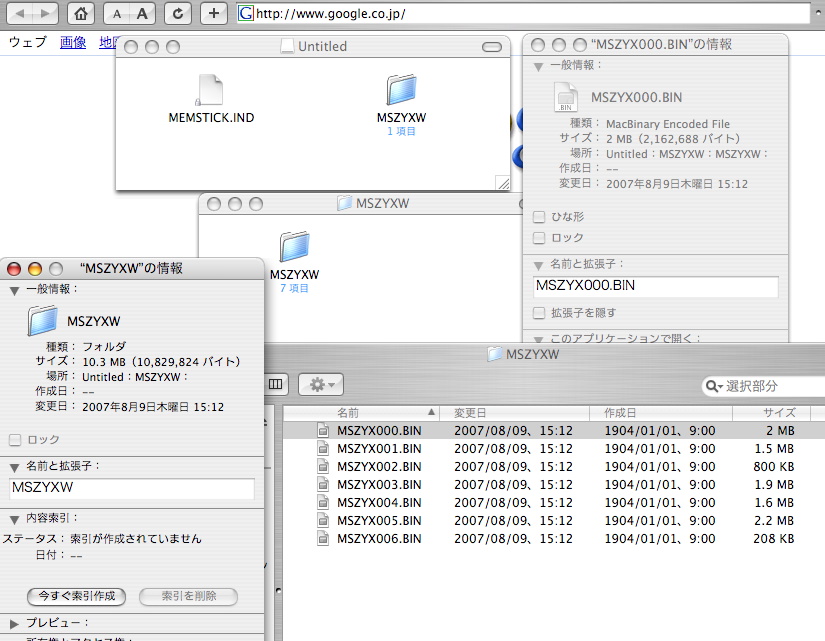The image size is (825, 641).
Task: Click the Untitled window title proxy icon
Action: coord(287,46)
